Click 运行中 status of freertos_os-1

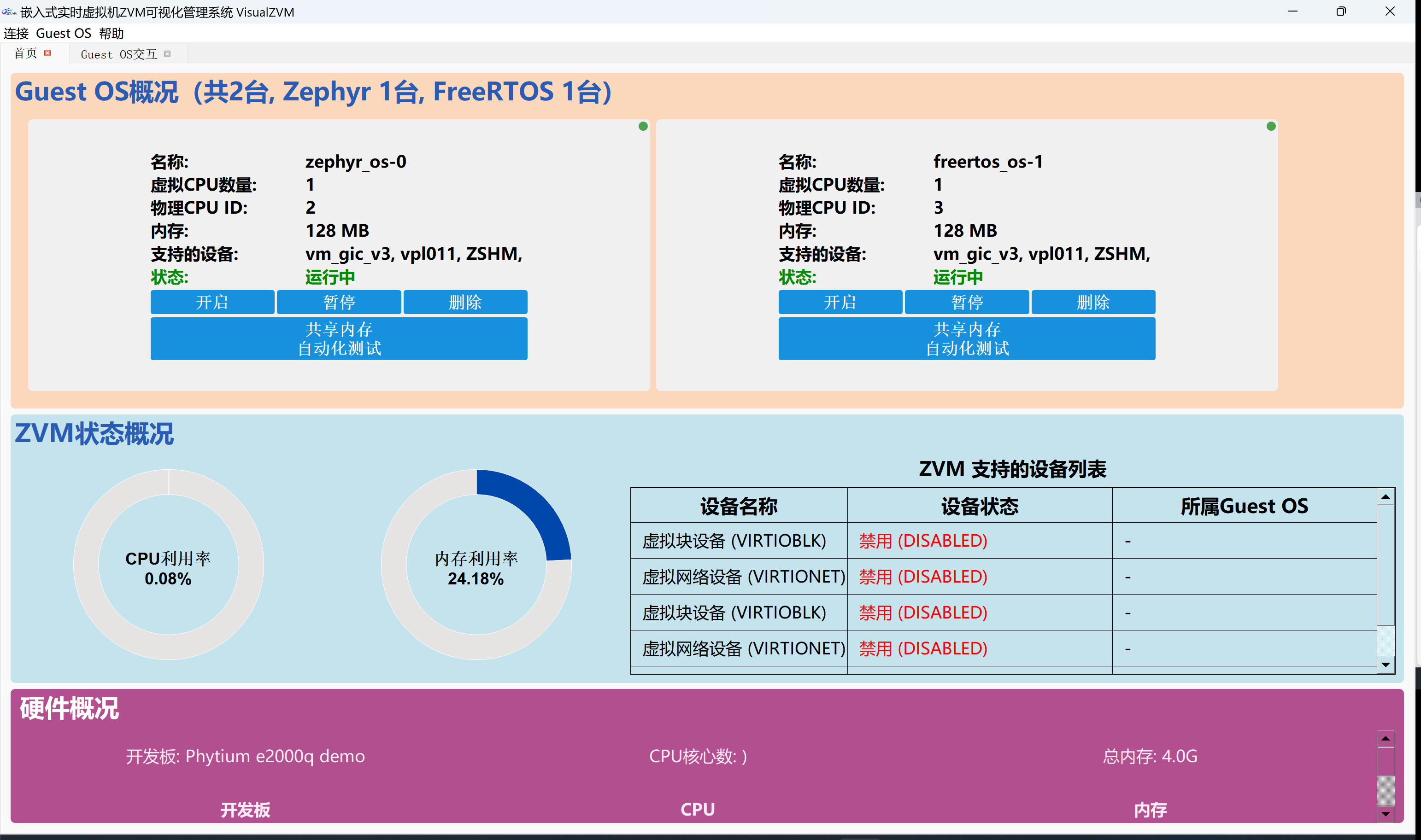click(x=958, y=277)
